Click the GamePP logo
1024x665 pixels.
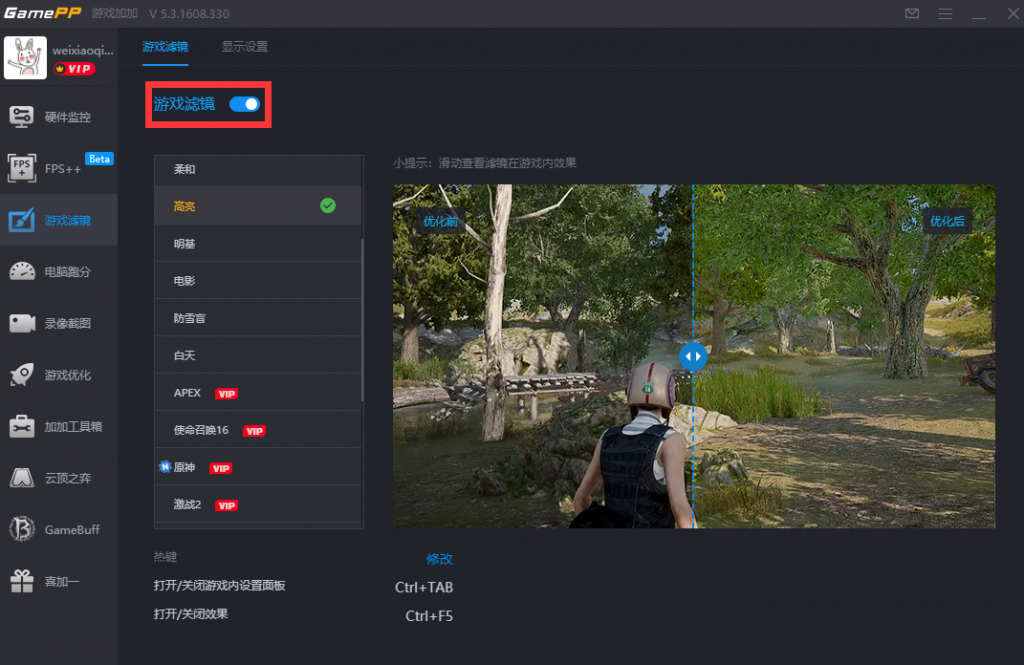[42, 13]
